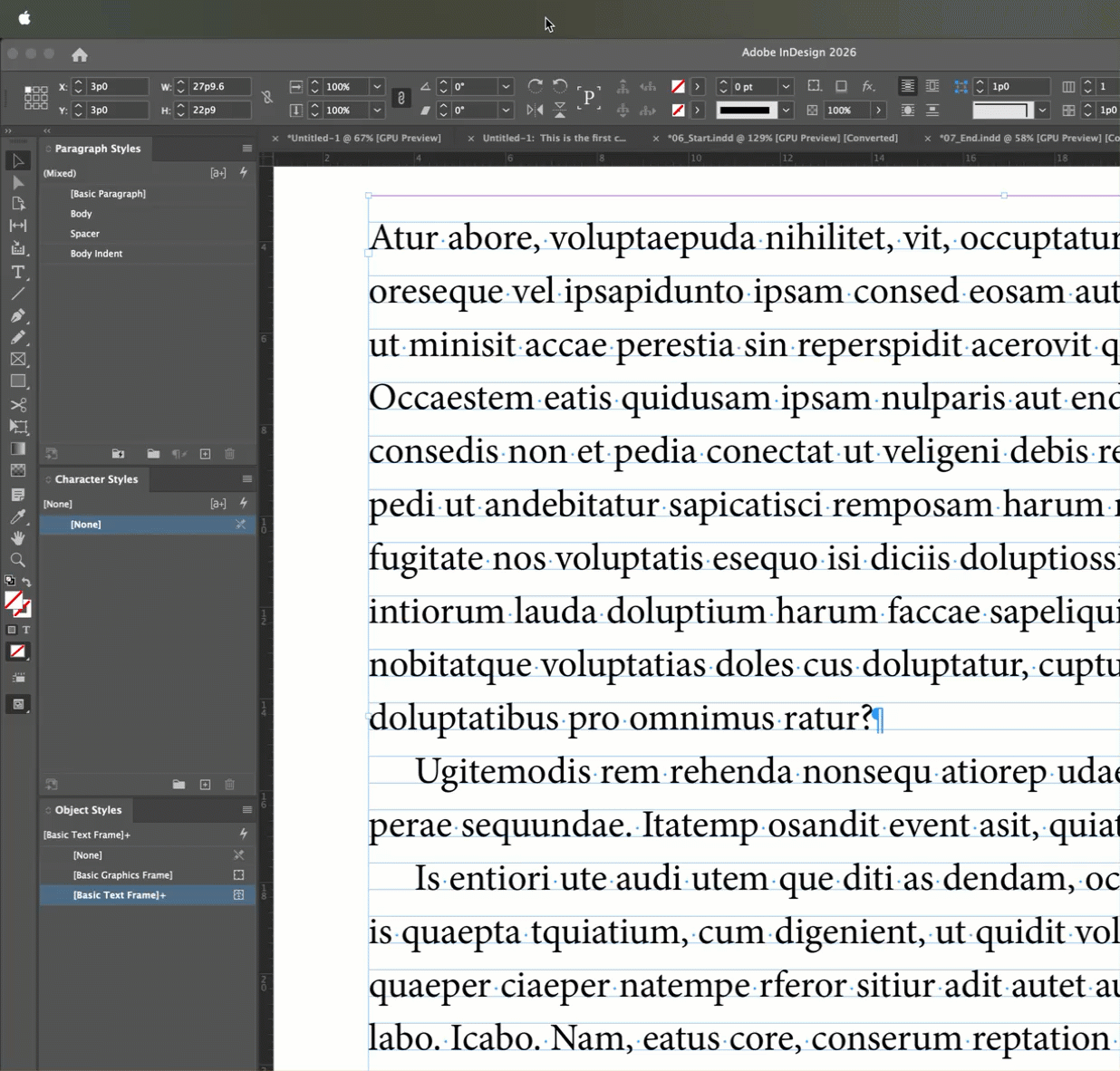Create new character style icon
This screenshot has width=1120, height=1071.
205,785
